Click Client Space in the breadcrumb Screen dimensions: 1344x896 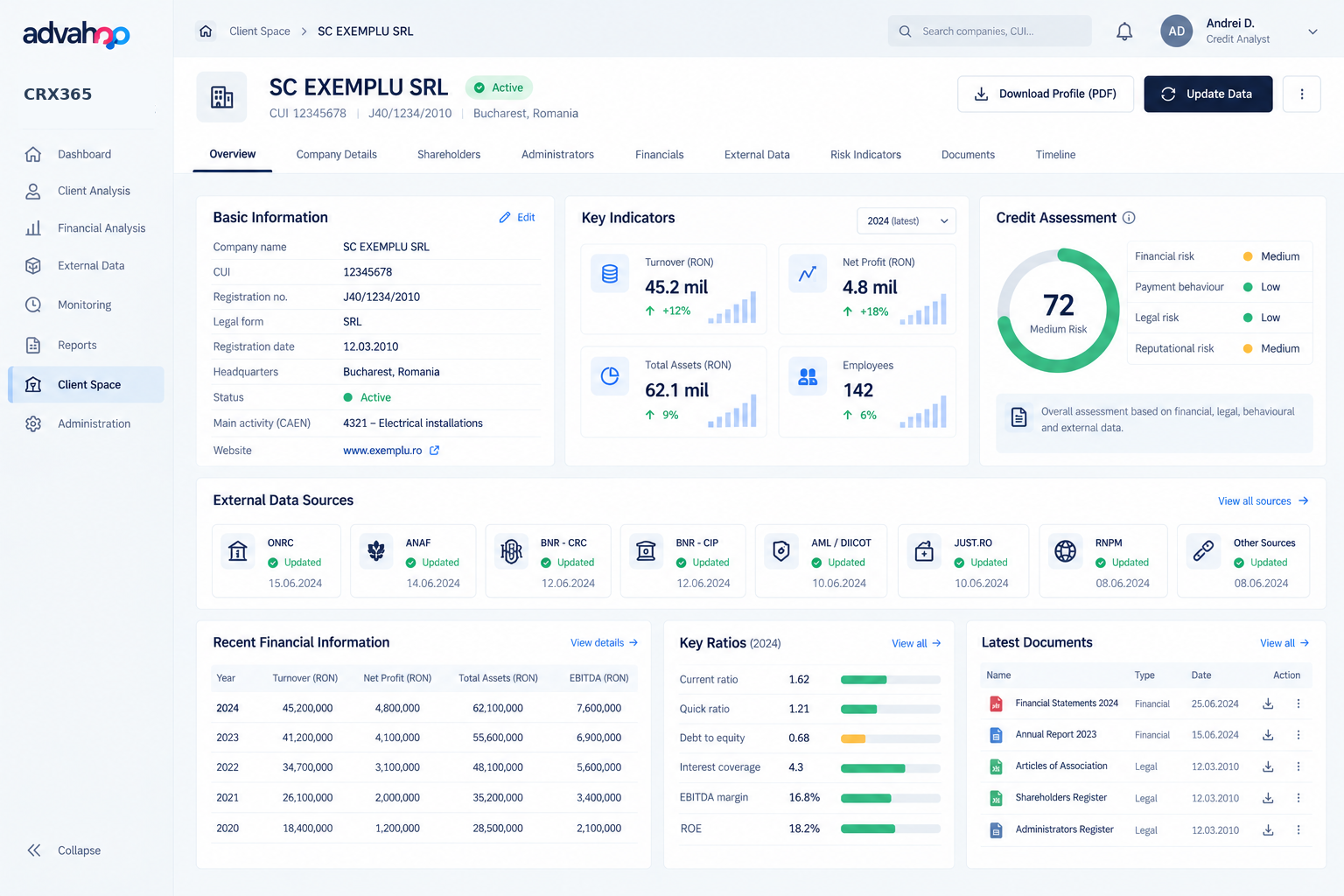(260, 31)
